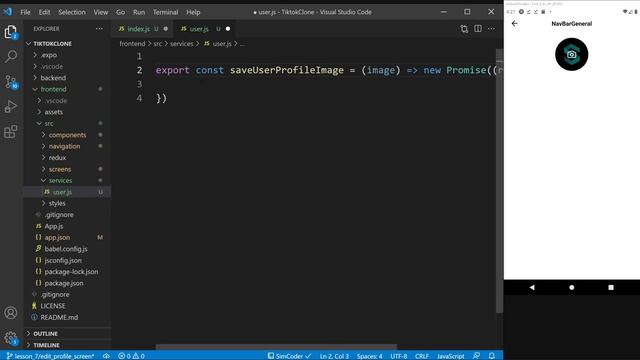Open the Go menu
640x360 pixels.
[x=120, y=12]
